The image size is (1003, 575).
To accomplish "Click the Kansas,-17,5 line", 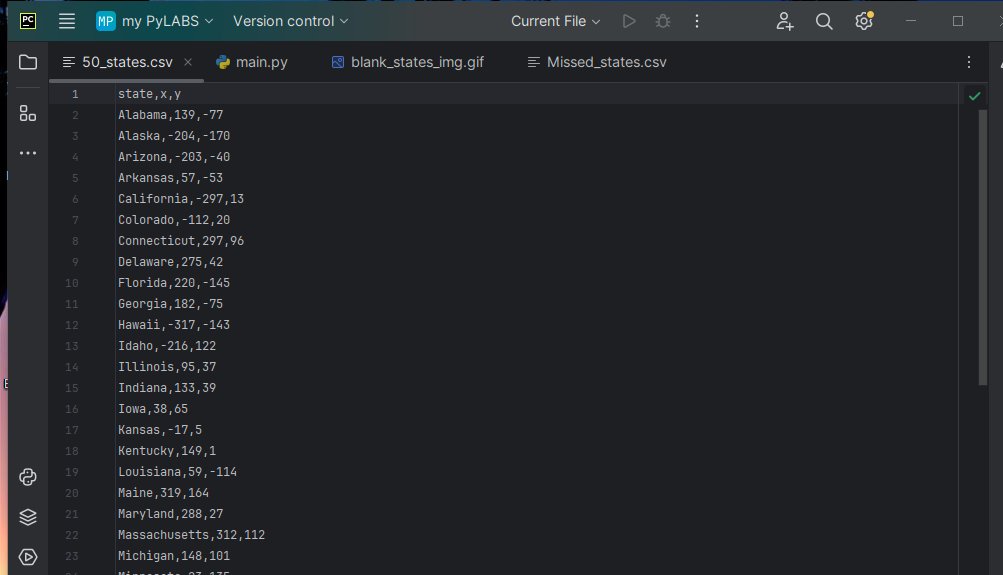I will [x=159, y=430].
